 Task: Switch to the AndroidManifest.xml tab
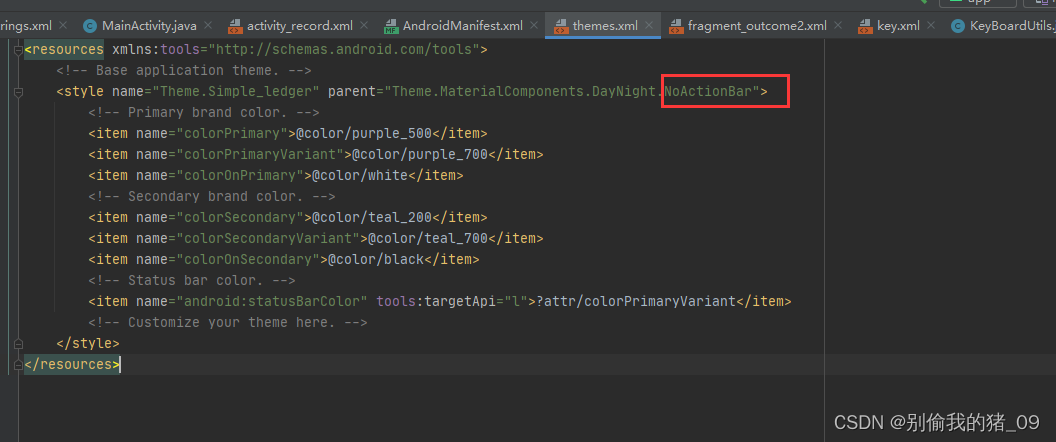click(462, 26)
